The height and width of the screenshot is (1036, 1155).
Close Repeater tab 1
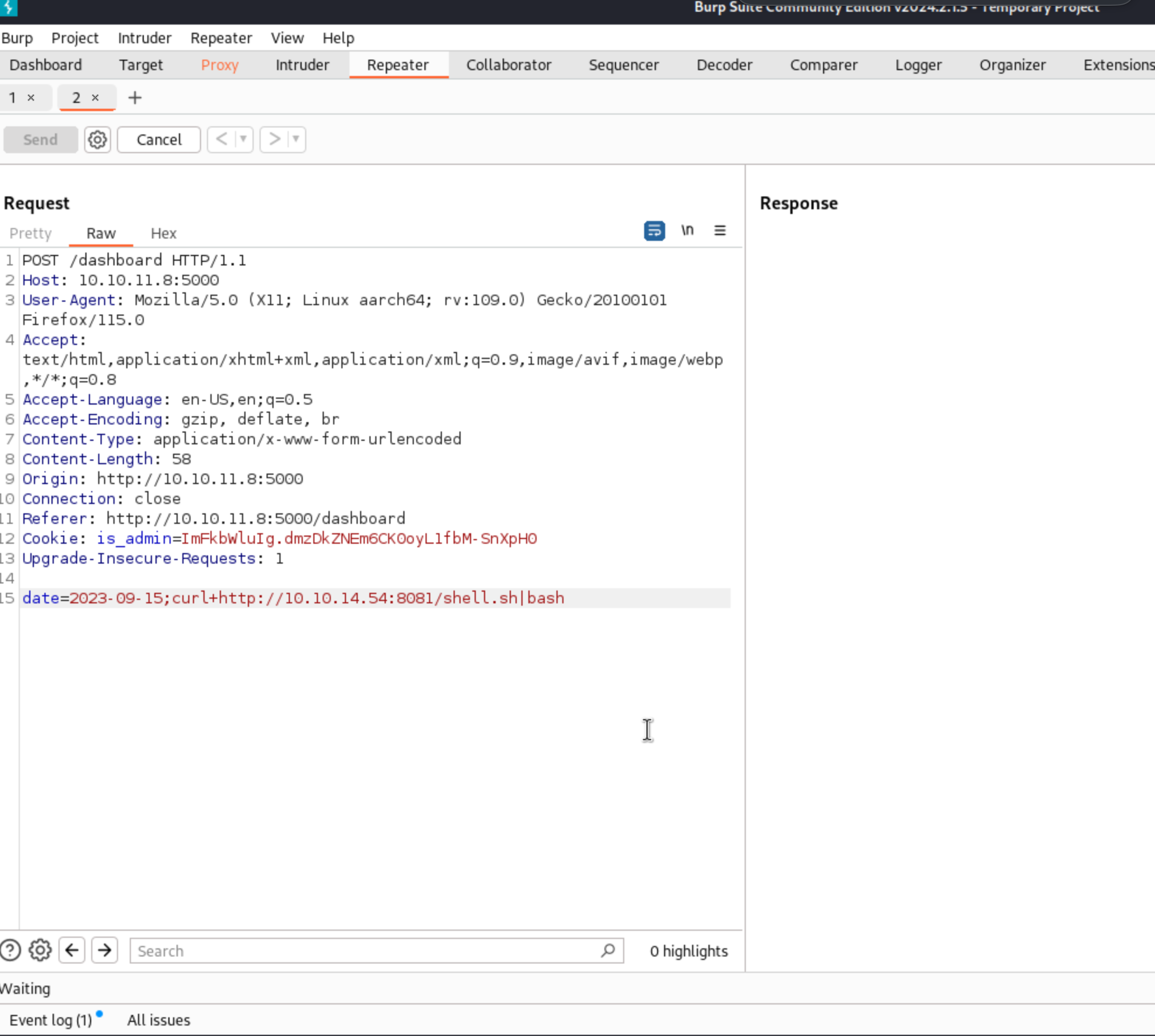pyautogui.click(x=31, y=98)
